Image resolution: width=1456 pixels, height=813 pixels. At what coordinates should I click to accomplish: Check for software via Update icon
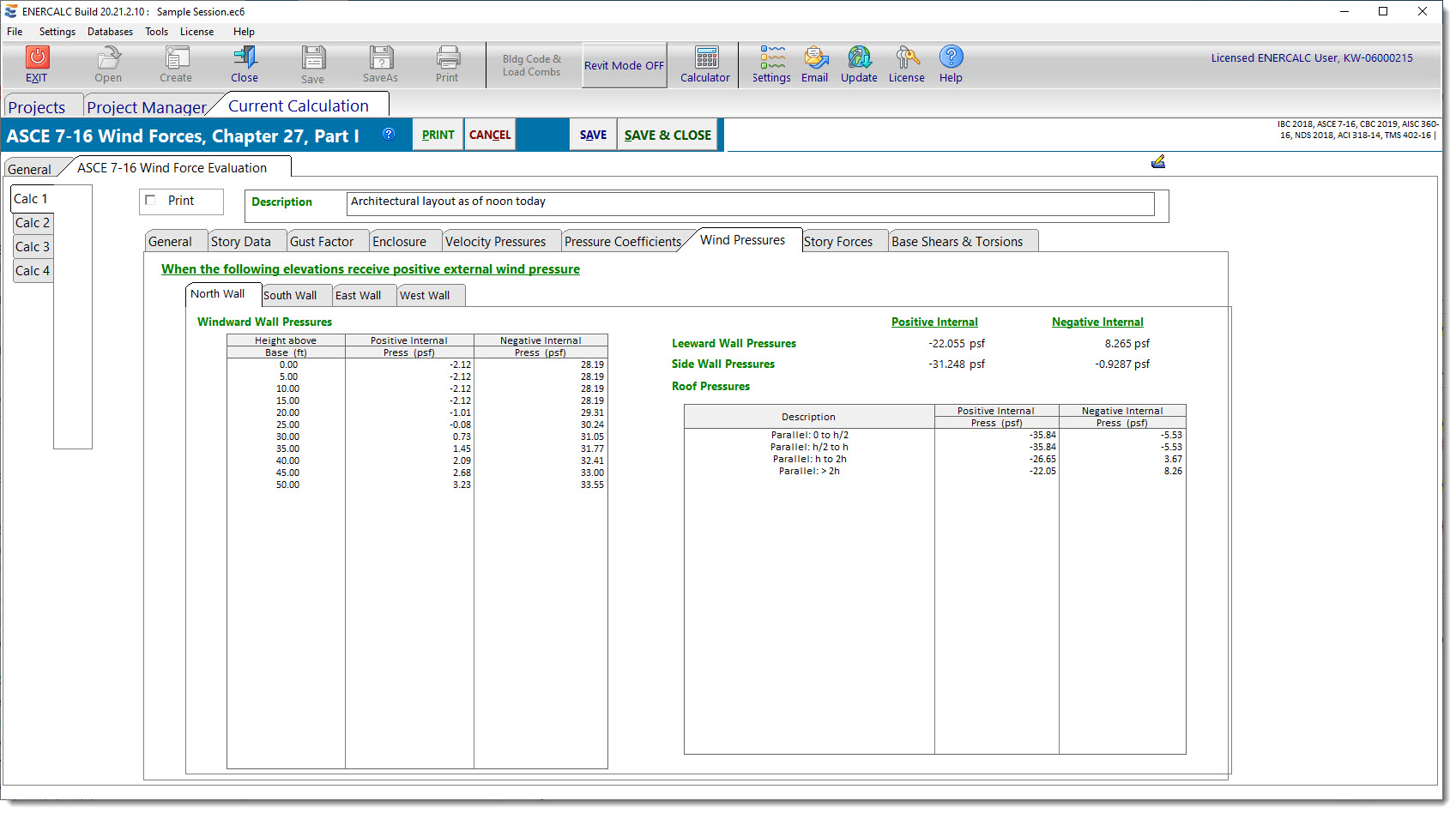859,57
